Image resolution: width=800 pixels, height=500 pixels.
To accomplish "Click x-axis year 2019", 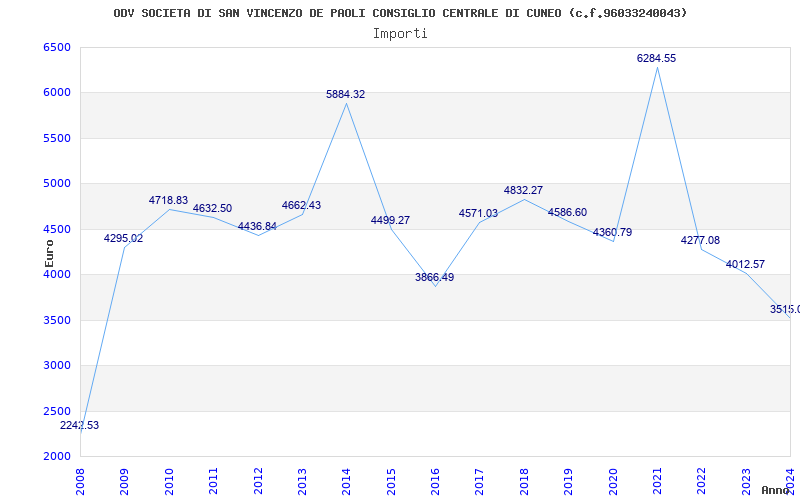I will coord(568,481).
